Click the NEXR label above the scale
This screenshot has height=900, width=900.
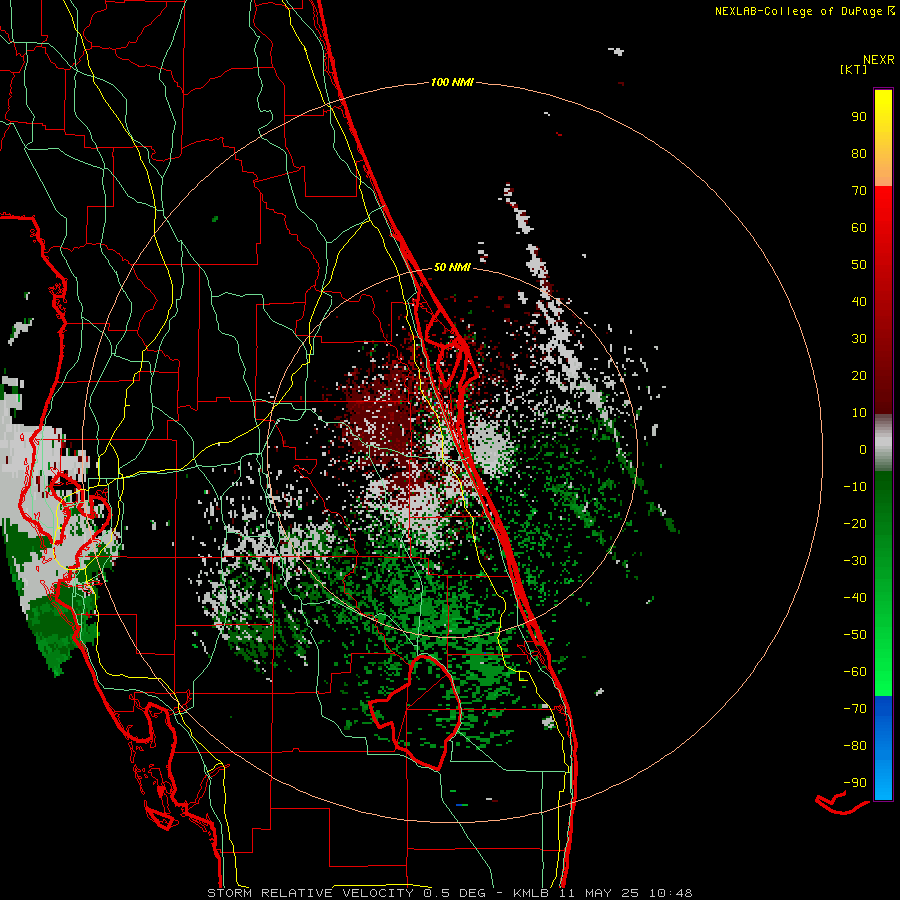tap(879, 60)
